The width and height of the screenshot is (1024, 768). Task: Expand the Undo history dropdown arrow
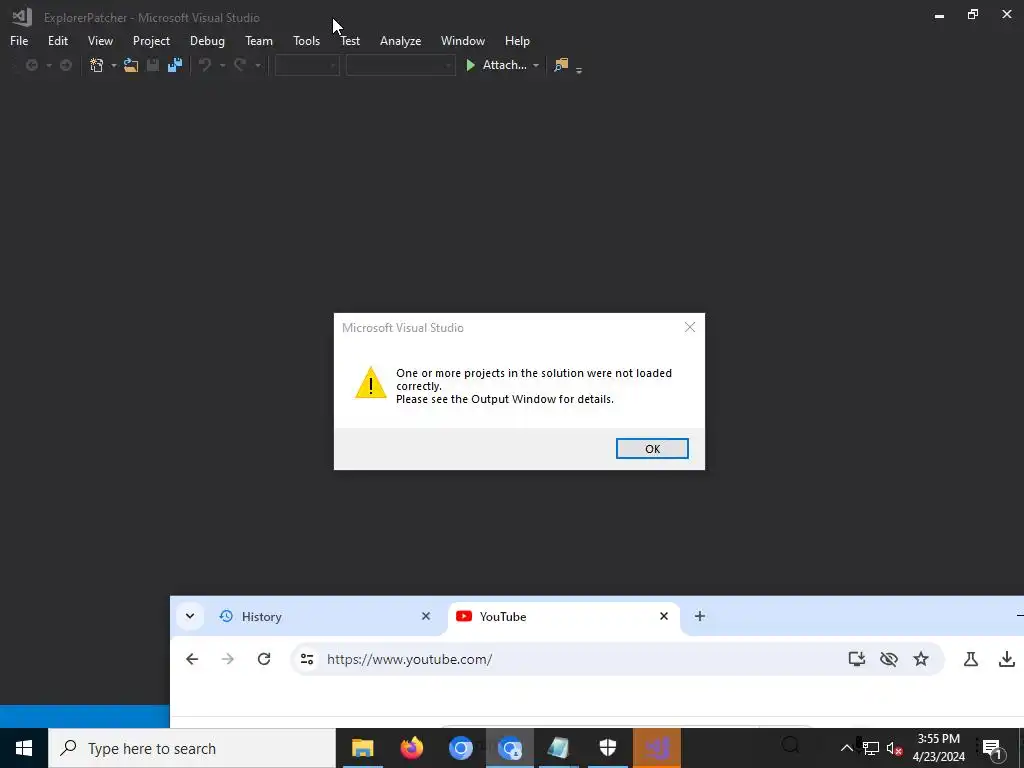coord(222,65)
